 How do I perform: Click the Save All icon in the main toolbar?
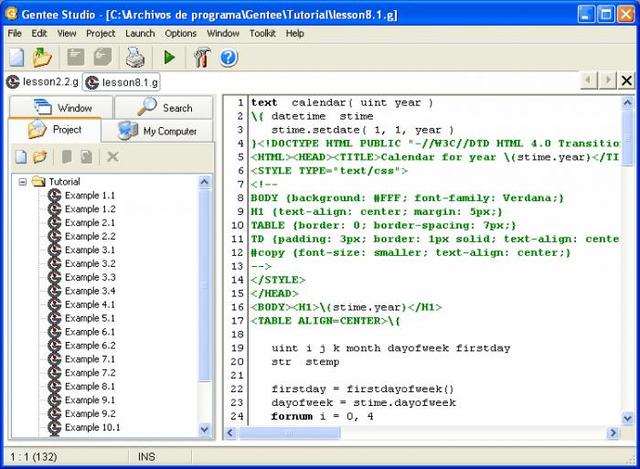click(102, 57)
